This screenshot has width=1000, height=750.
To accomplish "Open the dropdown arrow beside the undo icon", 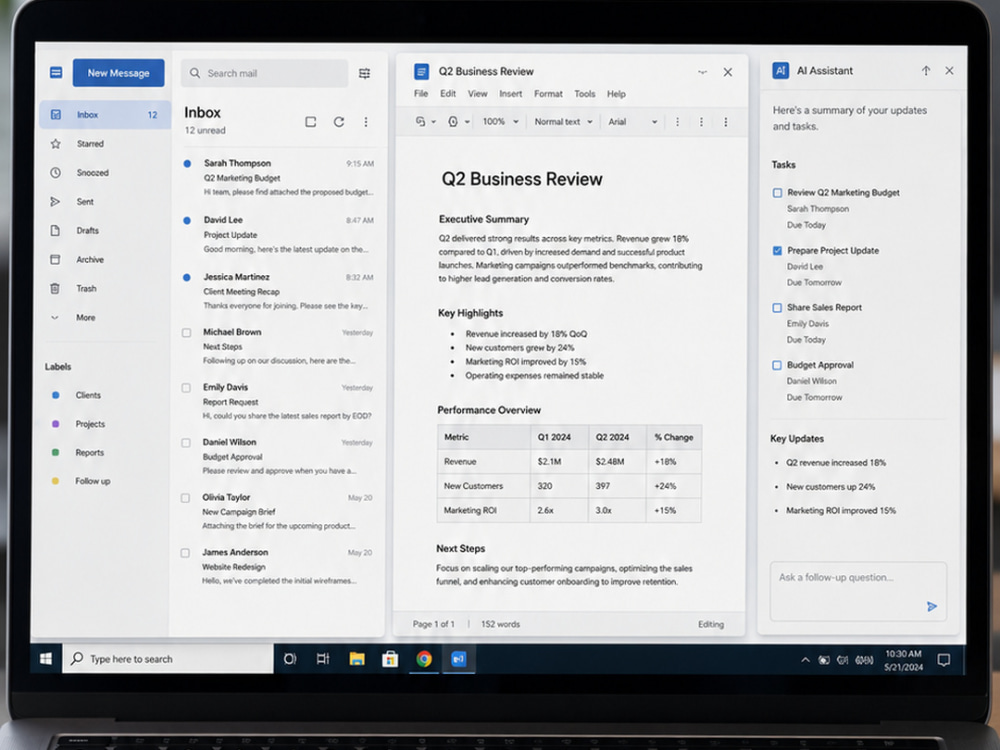I will (x=434, y=122).
